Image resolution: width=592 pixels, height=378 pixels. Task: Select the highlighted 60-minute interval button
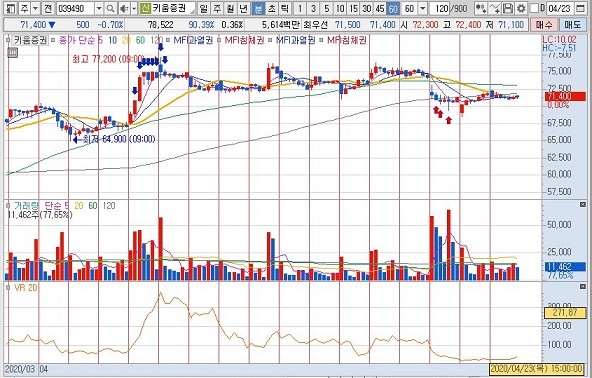click(393, 8)
